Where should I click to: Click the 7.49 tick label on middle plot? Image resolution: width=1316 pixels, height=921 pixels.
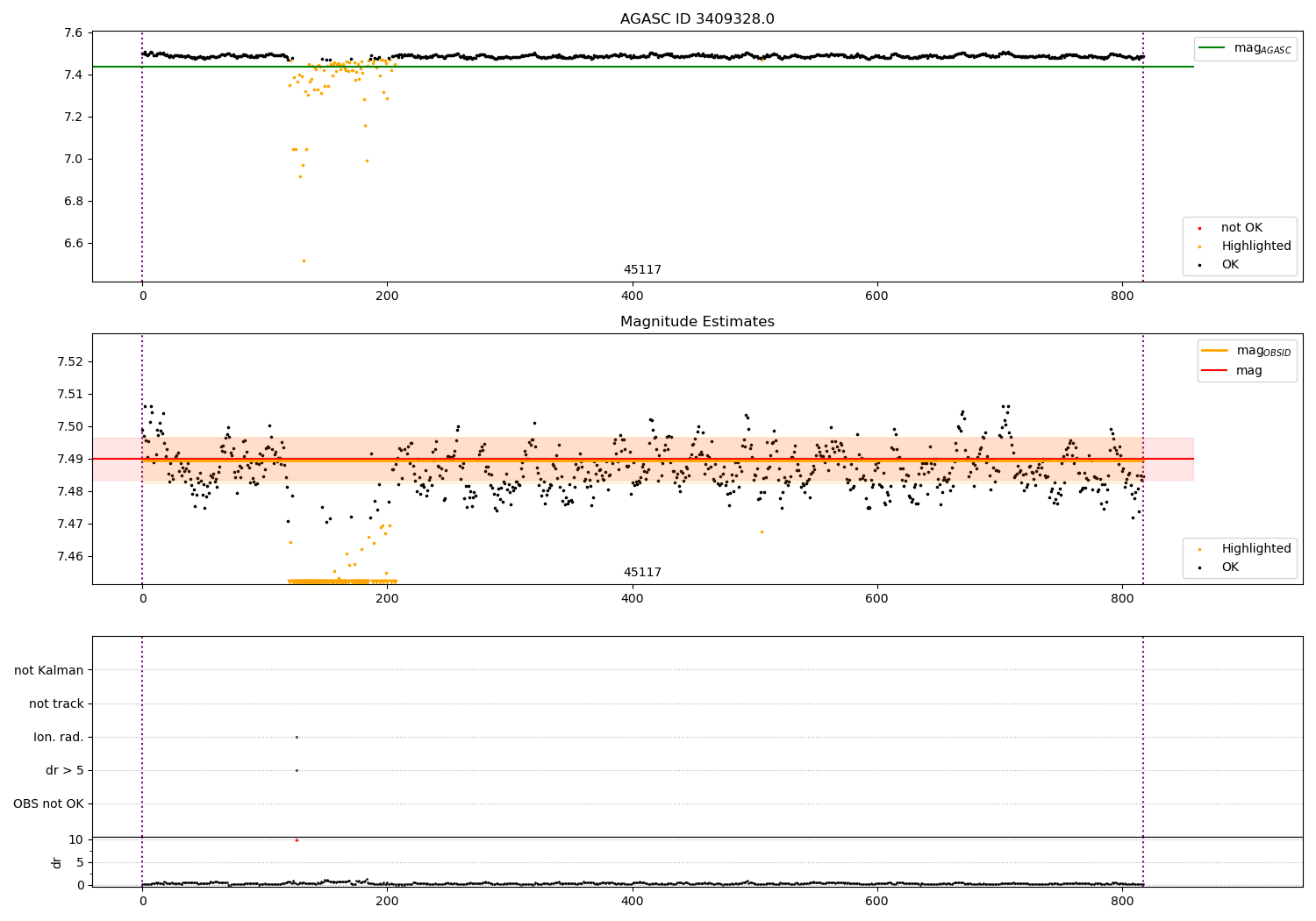click(x=70, y=460)
